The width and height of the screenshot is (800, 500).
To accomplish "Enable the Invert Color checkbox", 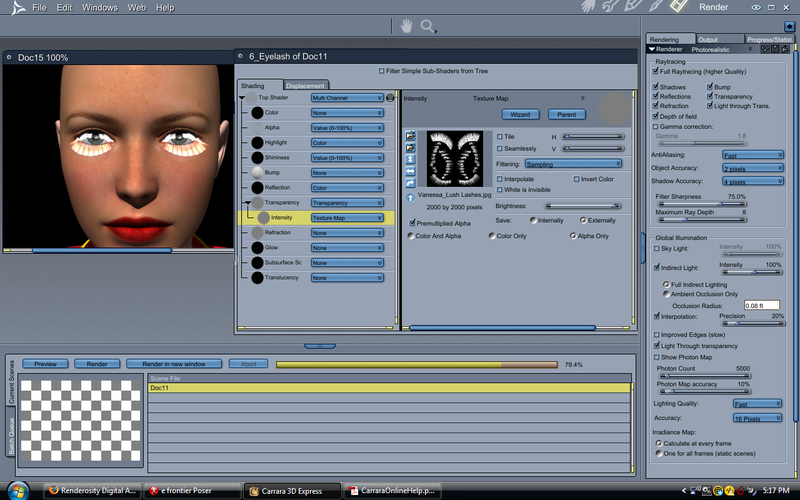I will (x=577, y=179).
